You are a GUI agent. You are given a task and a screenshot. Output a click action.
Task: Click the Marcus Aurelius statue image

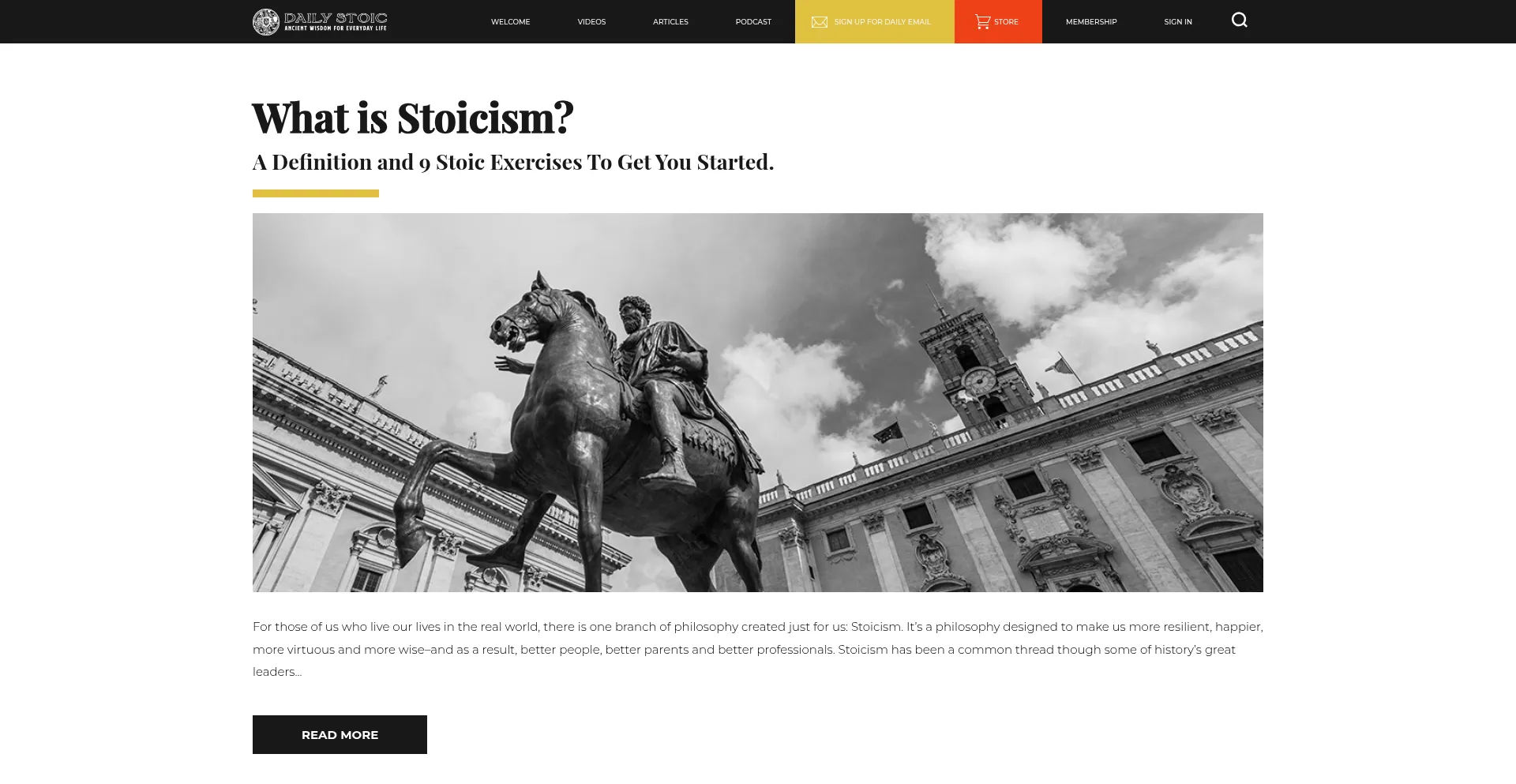click(758, 403)
